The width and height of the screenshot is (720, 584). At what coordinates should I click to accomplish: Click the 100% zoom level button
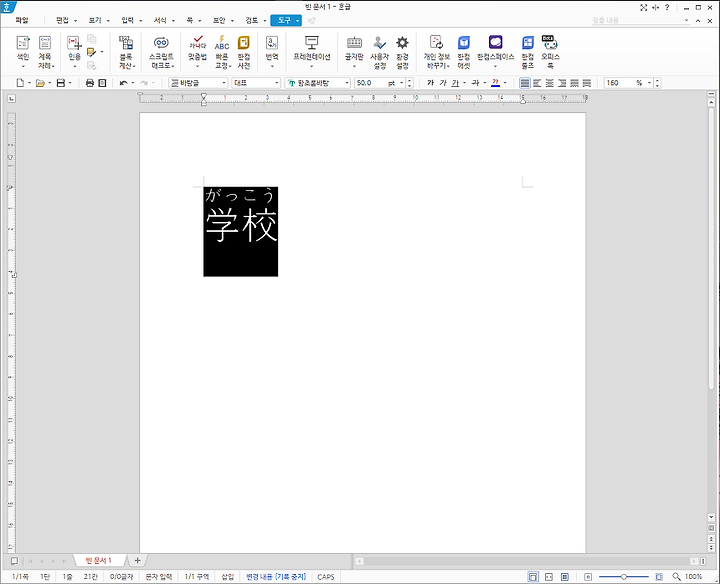(693, 577)
